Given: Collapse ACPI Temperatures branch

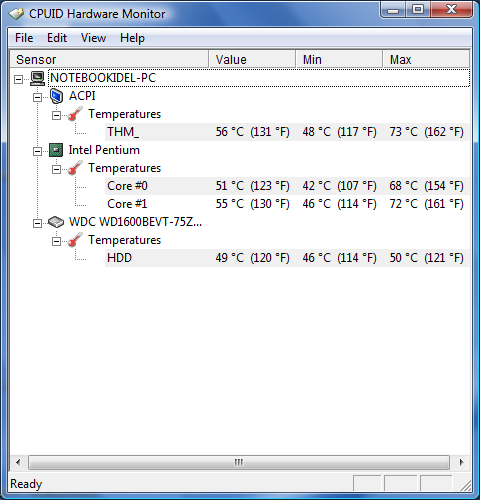Looking at the screenshot, I should click(57, 115).
